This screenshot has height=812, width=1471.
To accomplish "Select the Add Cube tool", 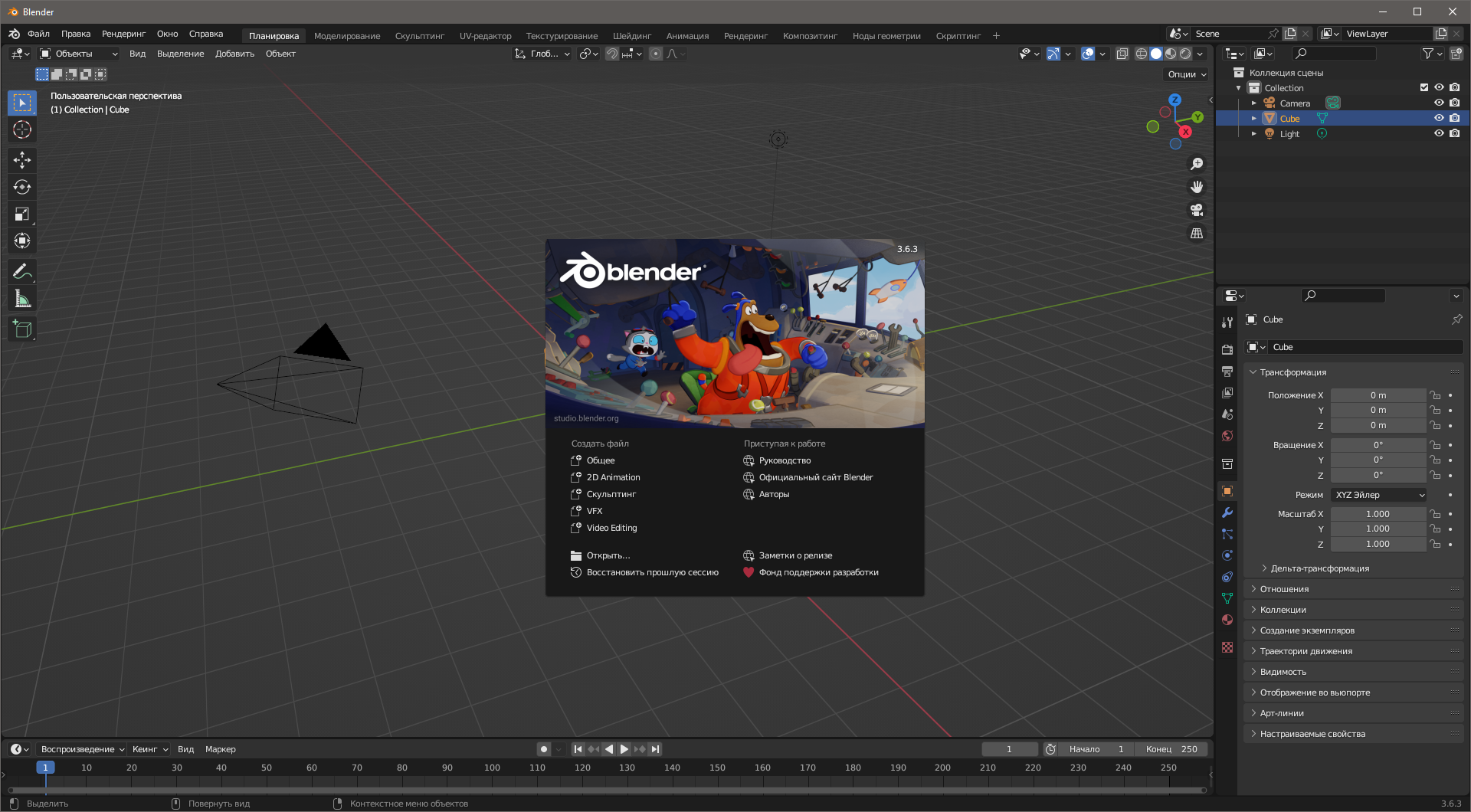I will point(22,329).
